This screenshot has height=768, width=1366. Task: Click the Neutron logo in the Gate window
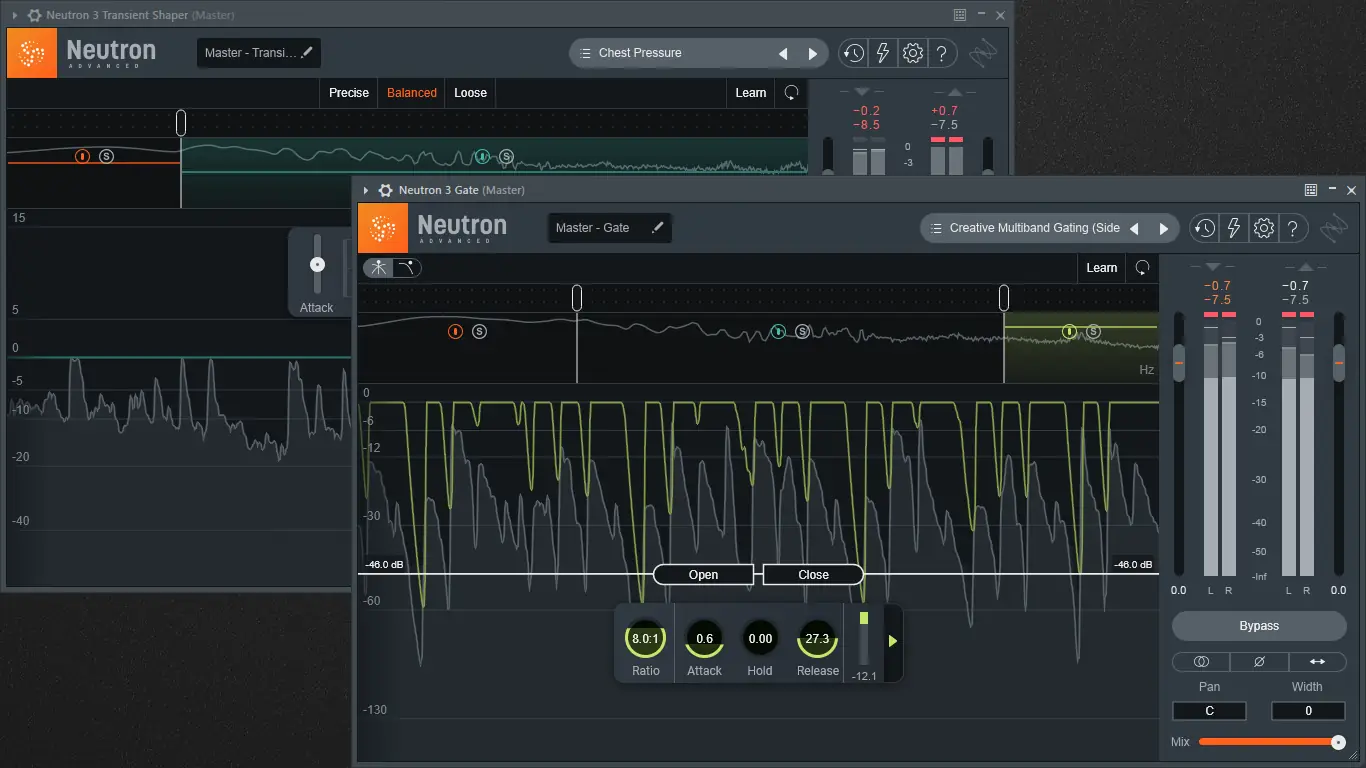click(x=383, y=228)
